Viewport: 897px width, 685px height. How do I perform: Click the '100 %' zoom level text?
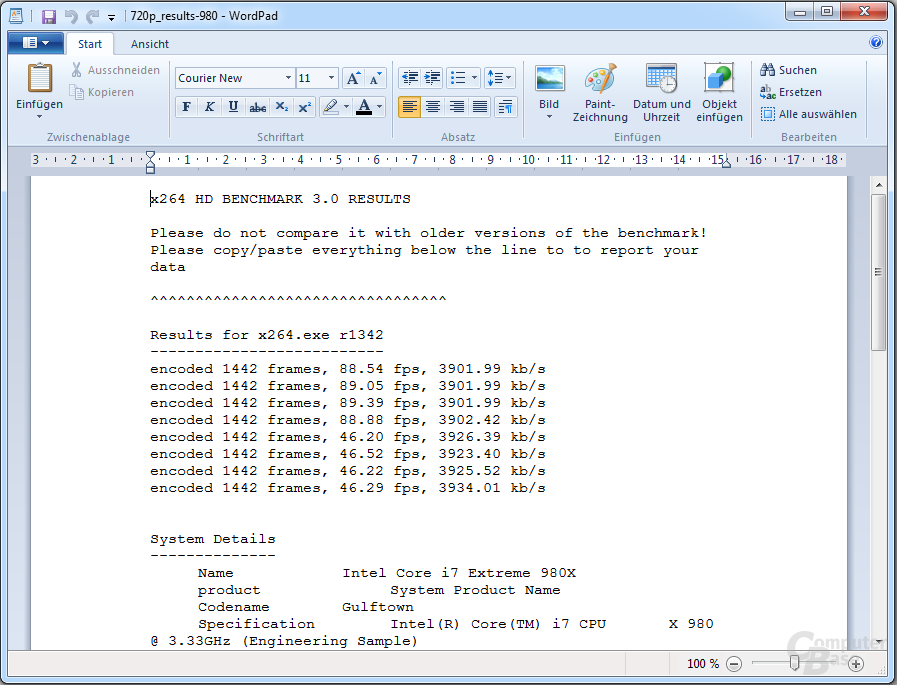(703, 664)
